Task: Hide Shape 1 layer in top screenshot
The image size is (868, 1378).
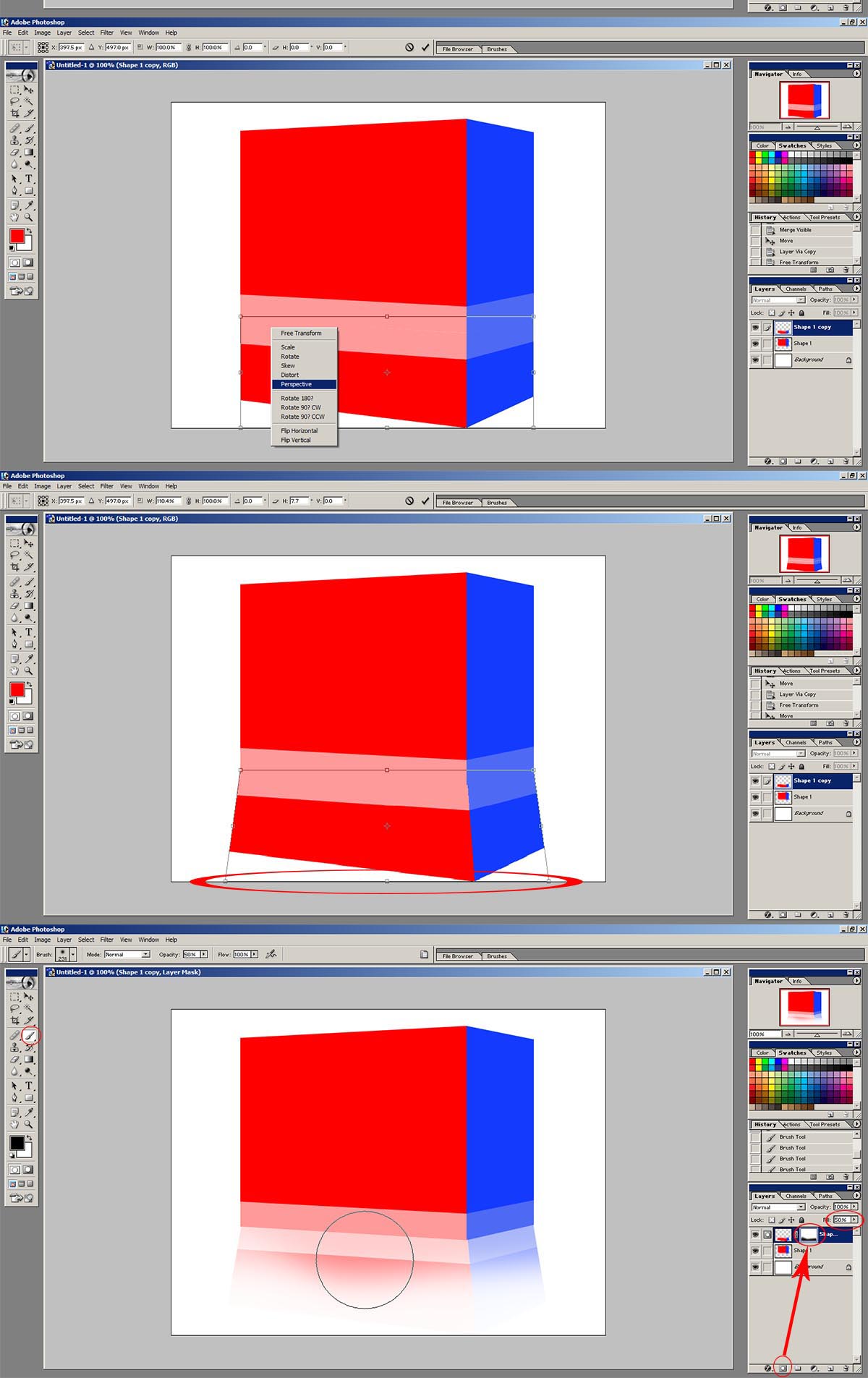Action: coord(755,344)
